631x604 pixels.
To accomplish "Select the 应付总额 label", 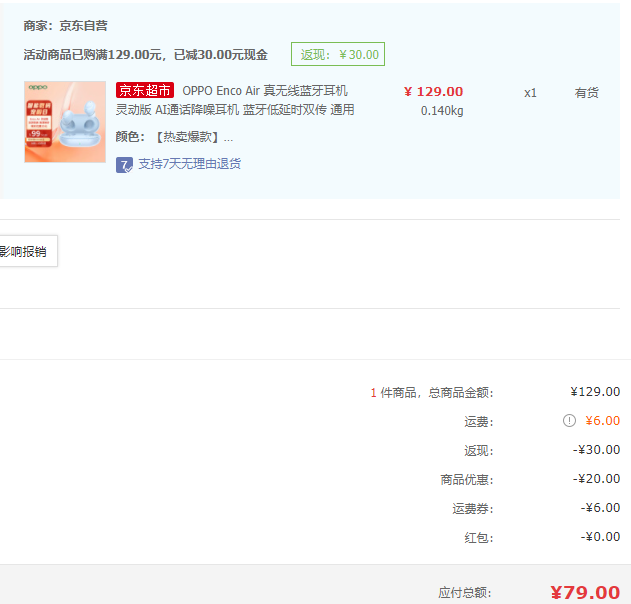I will (465, 593).
